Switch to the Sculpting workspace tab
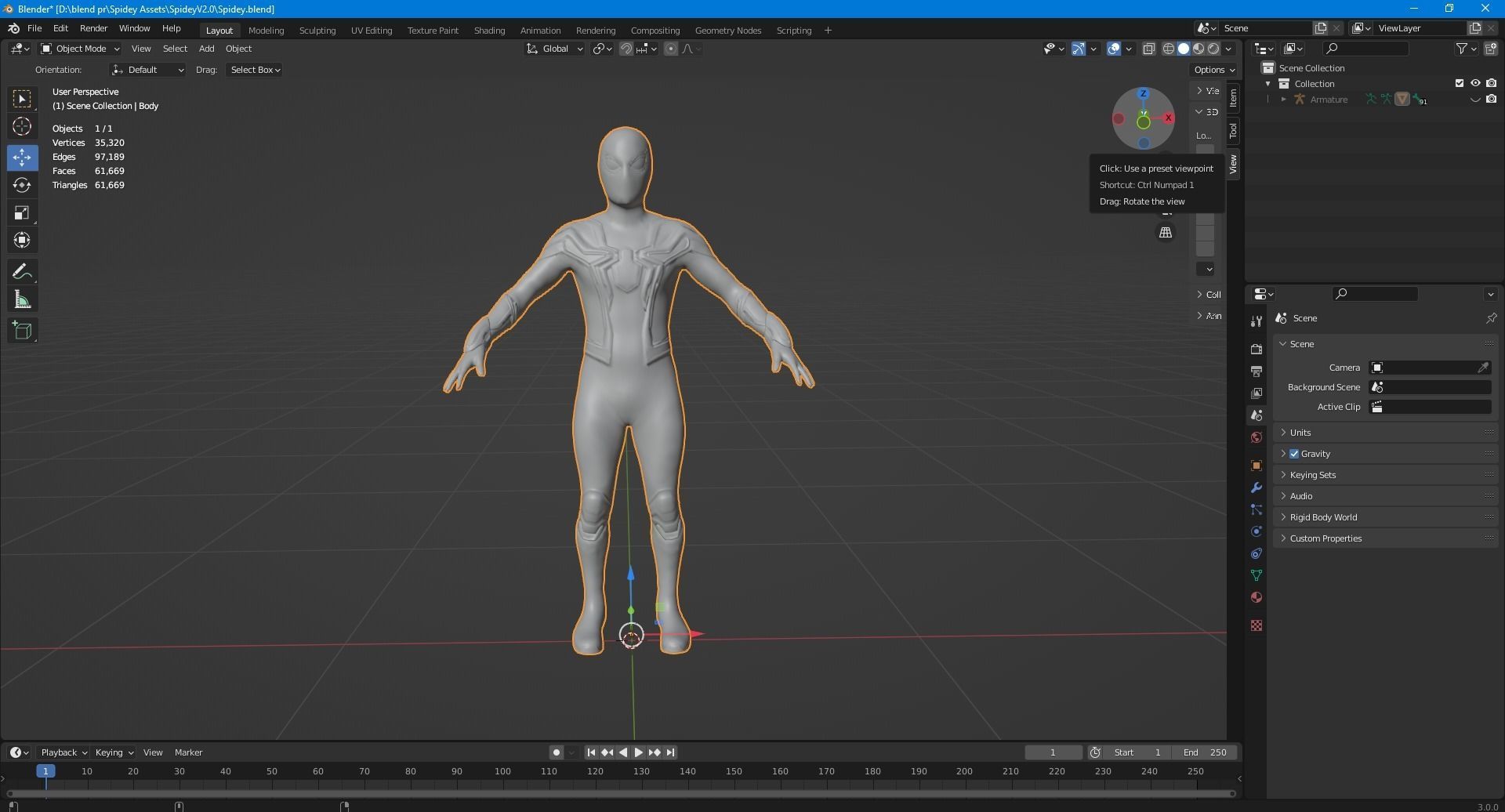 [x=317, y=30]
